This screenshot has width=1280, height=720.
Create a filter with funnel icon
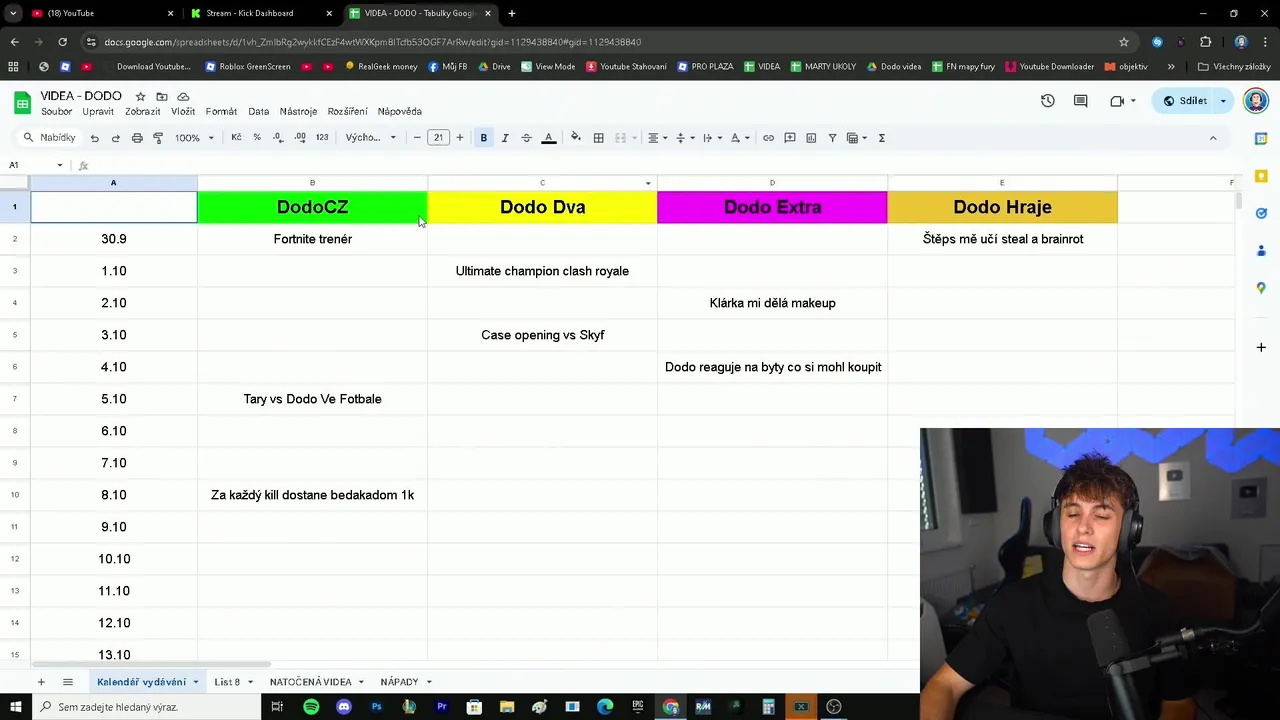point(832,138)
